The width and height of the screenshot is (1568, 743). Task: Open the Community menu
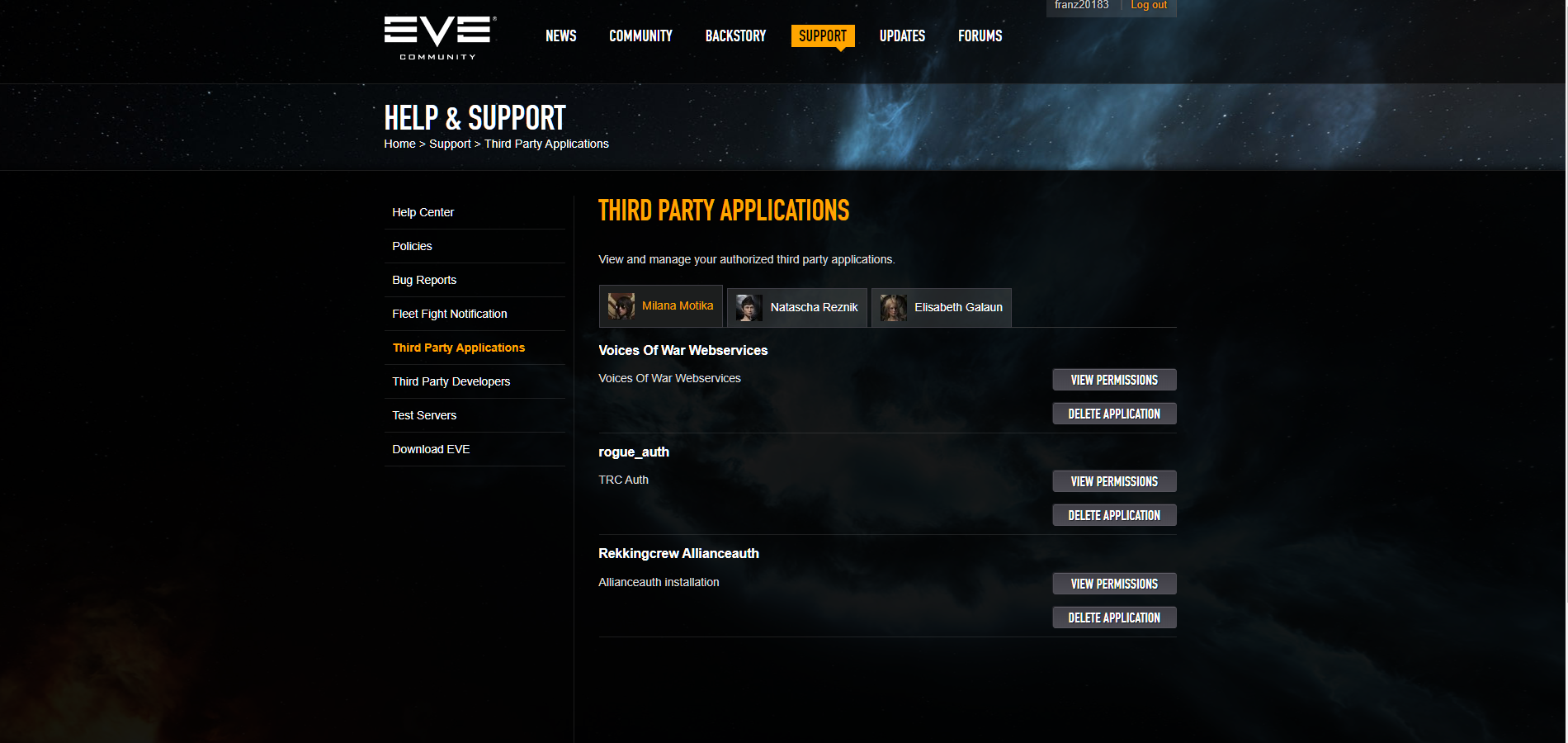click(x=640, y=36)
